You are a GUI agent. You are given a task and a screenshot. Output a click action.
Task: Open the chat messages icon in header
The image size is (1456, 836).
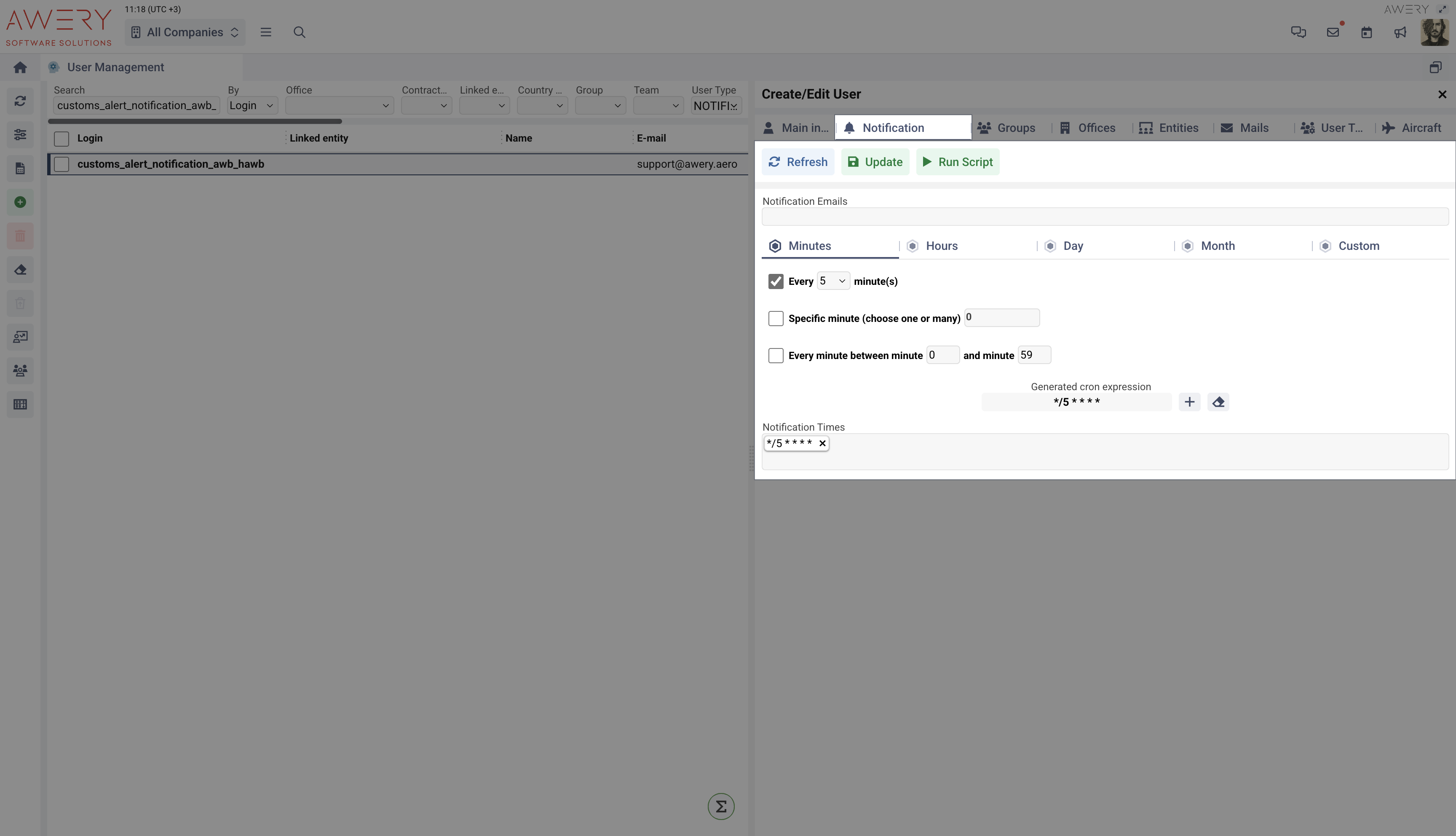tap(1298, 32)
